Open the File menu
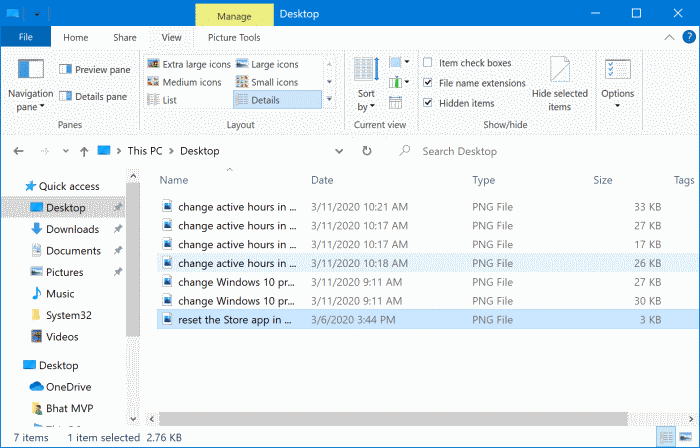 [x=25, y=37]
